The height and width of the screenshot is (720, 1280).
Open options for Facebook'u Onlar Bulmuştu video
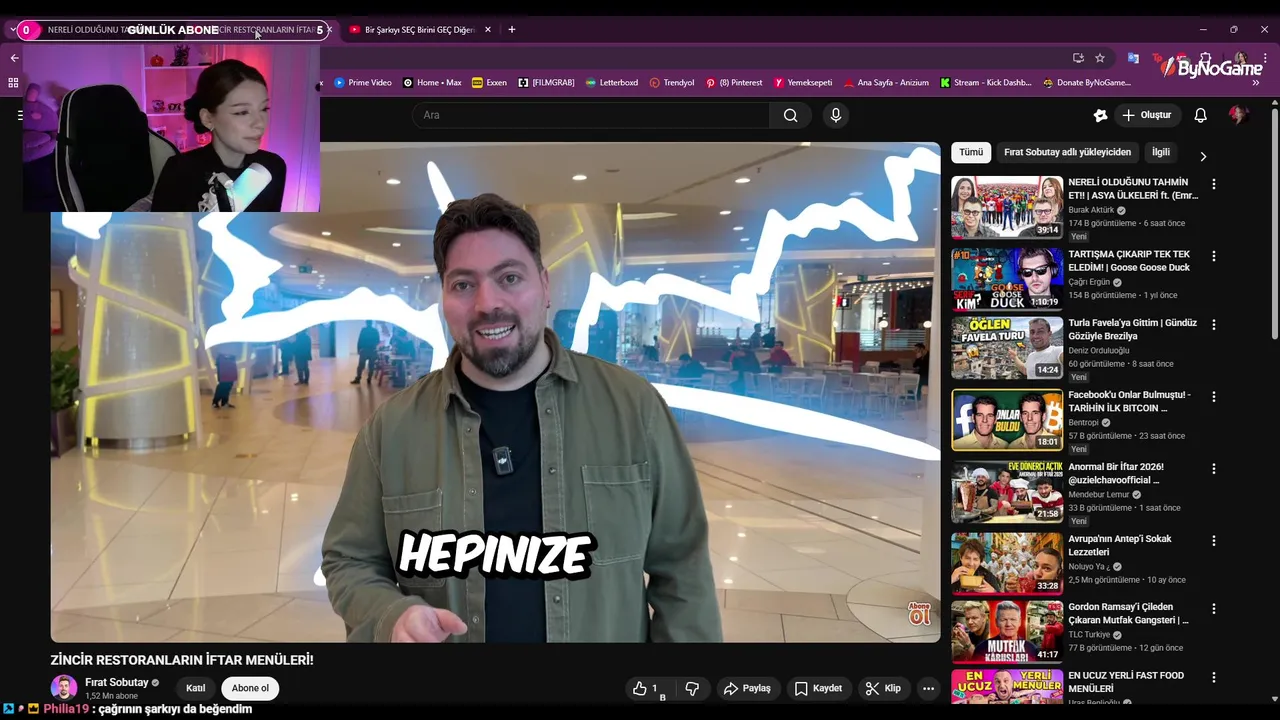(x=1214, y=396)
